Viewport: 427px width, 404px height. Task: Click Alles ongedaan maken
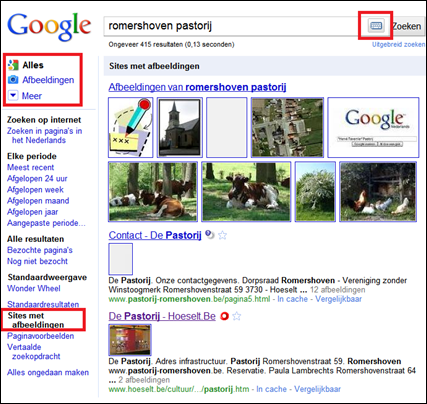pyautogui.click(x=48, y=372)
